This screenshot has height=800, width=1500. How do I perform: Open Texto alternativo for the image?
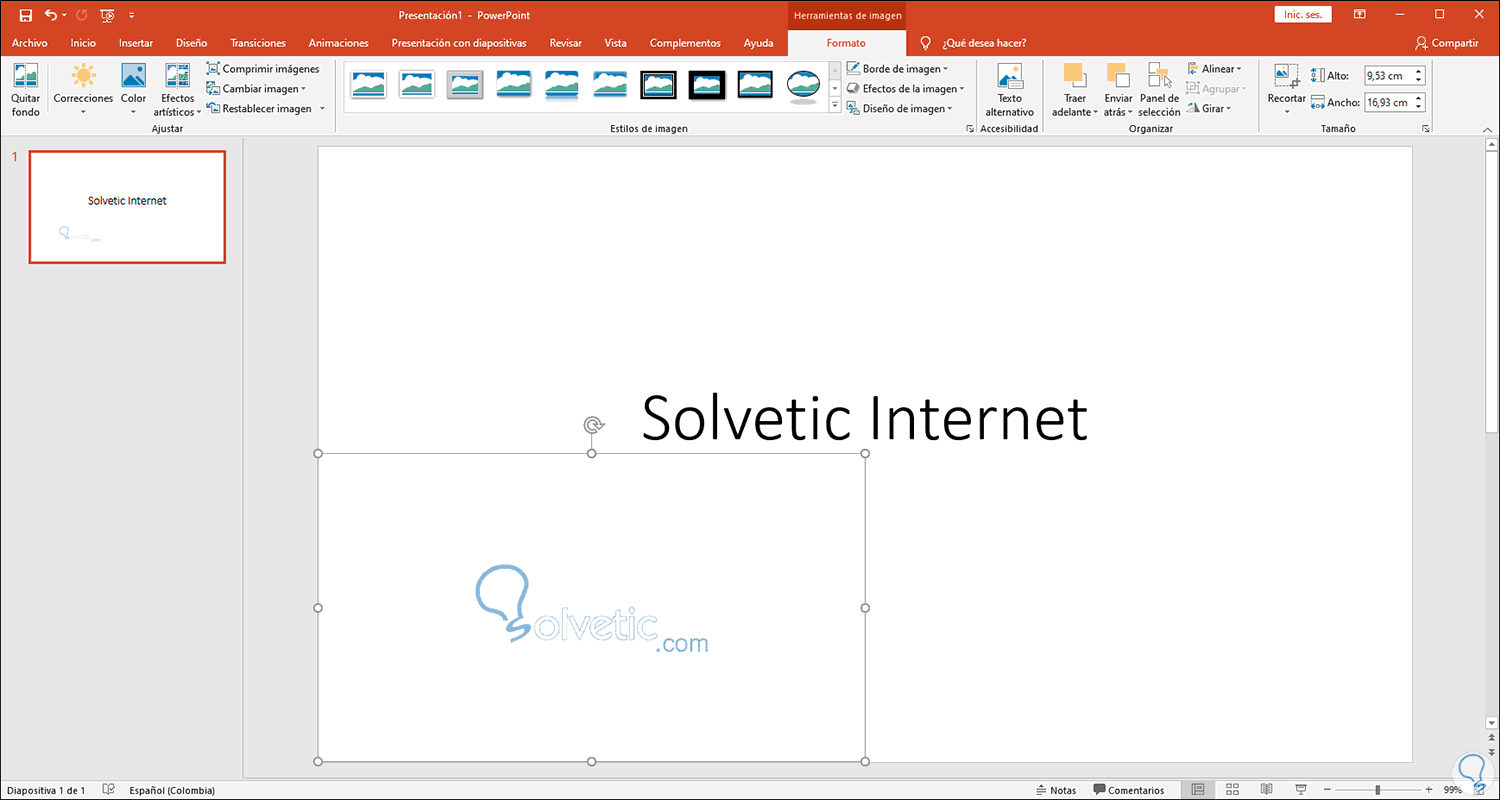click(1010, 90)
